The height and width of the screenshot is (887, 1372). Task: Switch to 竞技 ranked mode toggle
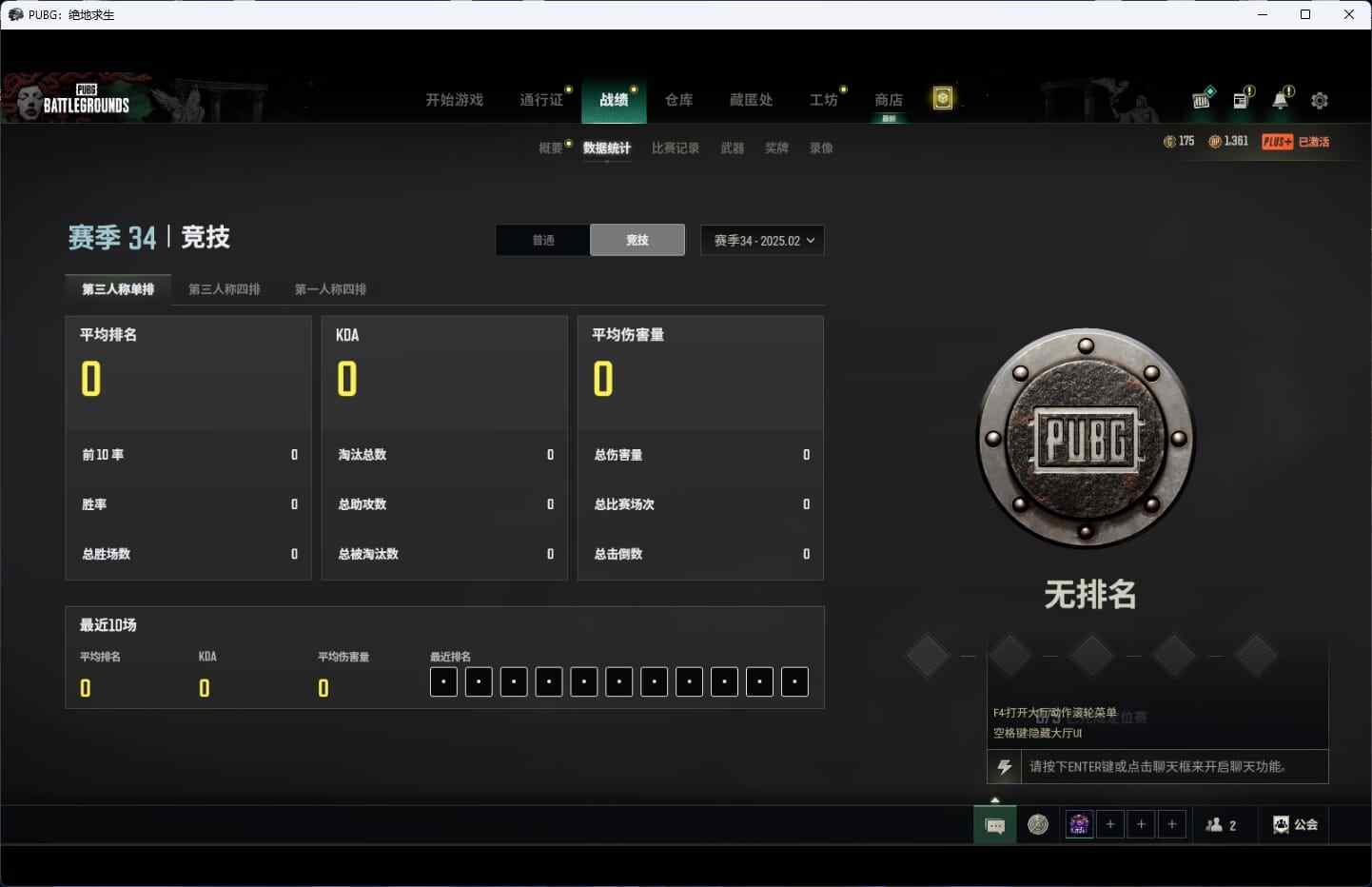pos(637,240)
